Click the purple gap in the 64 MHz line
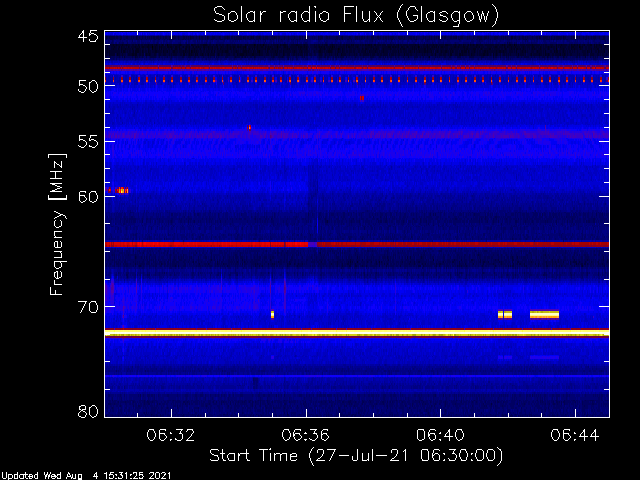This screenshot has width=640, height=480. 312,244
